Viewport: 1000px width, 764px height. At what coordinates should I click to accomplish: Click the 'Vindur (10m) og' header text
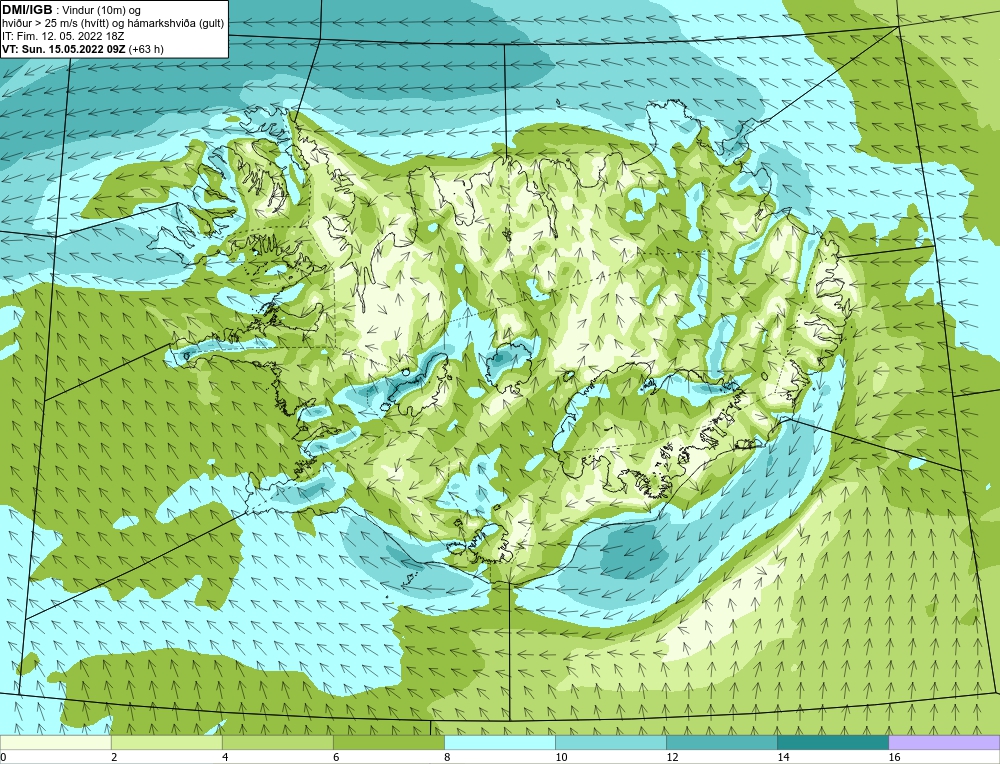[102, 10]
